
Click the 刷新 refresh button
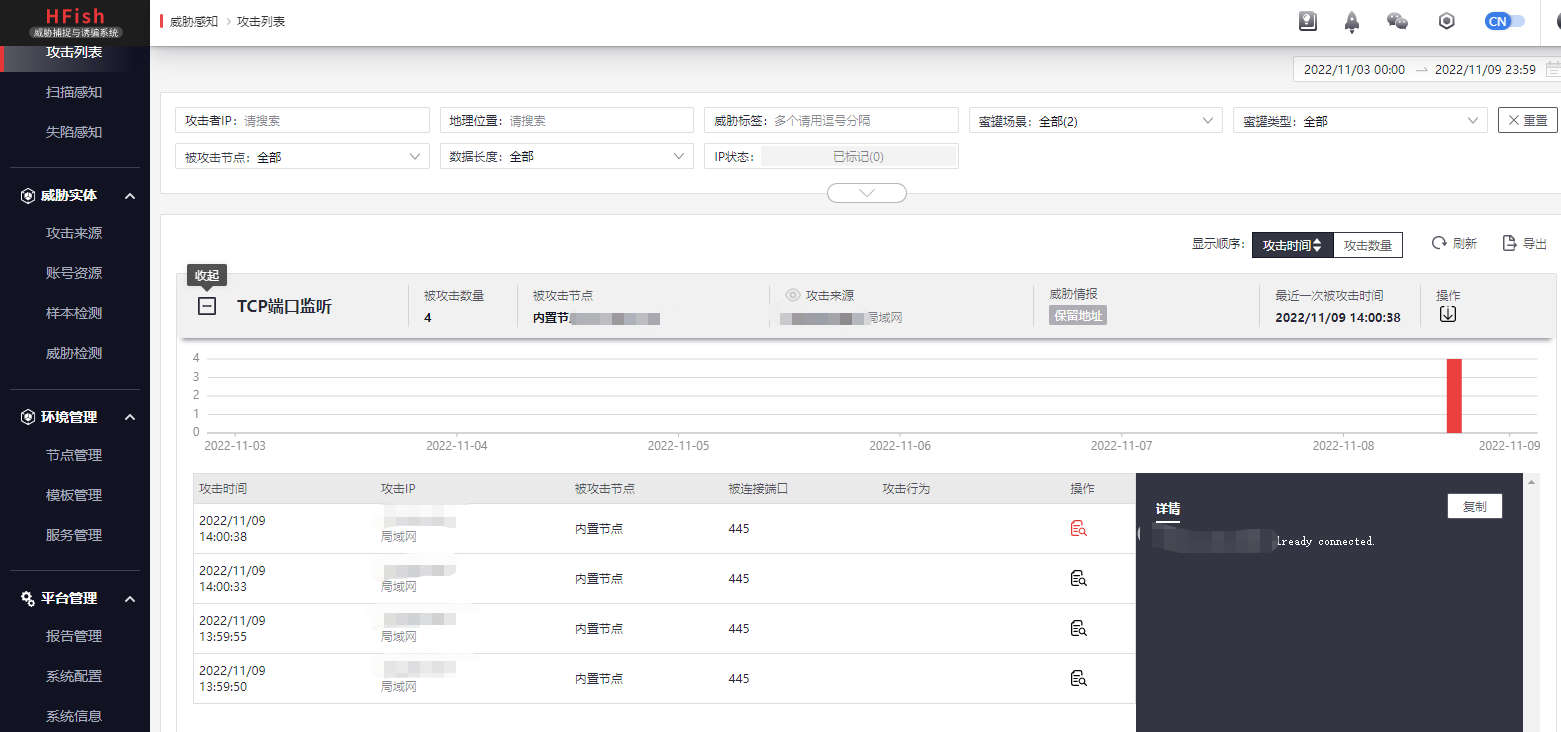click(1454, 243)
